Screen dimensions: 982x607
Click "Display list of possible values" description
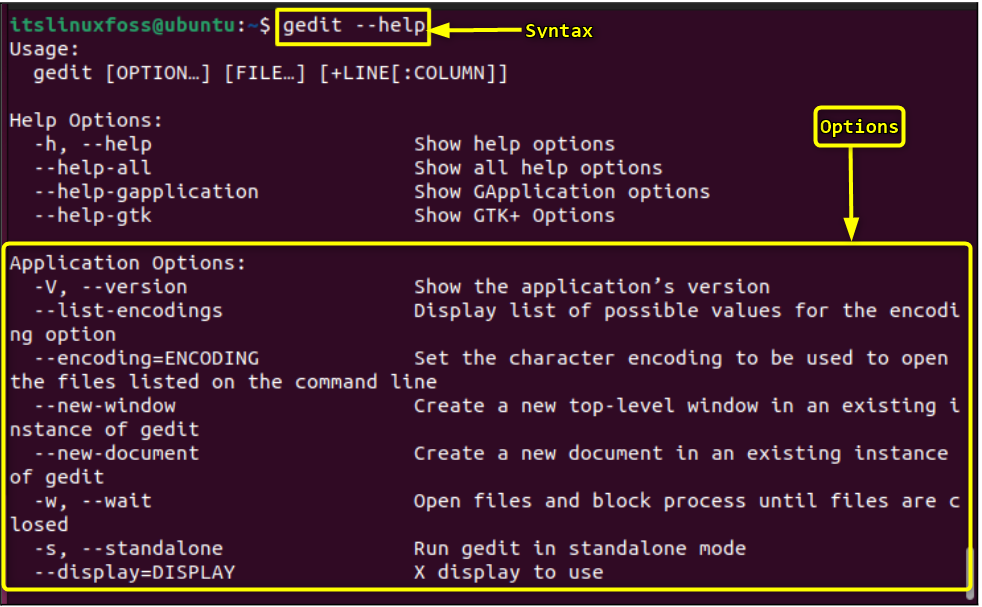(686, 311)
